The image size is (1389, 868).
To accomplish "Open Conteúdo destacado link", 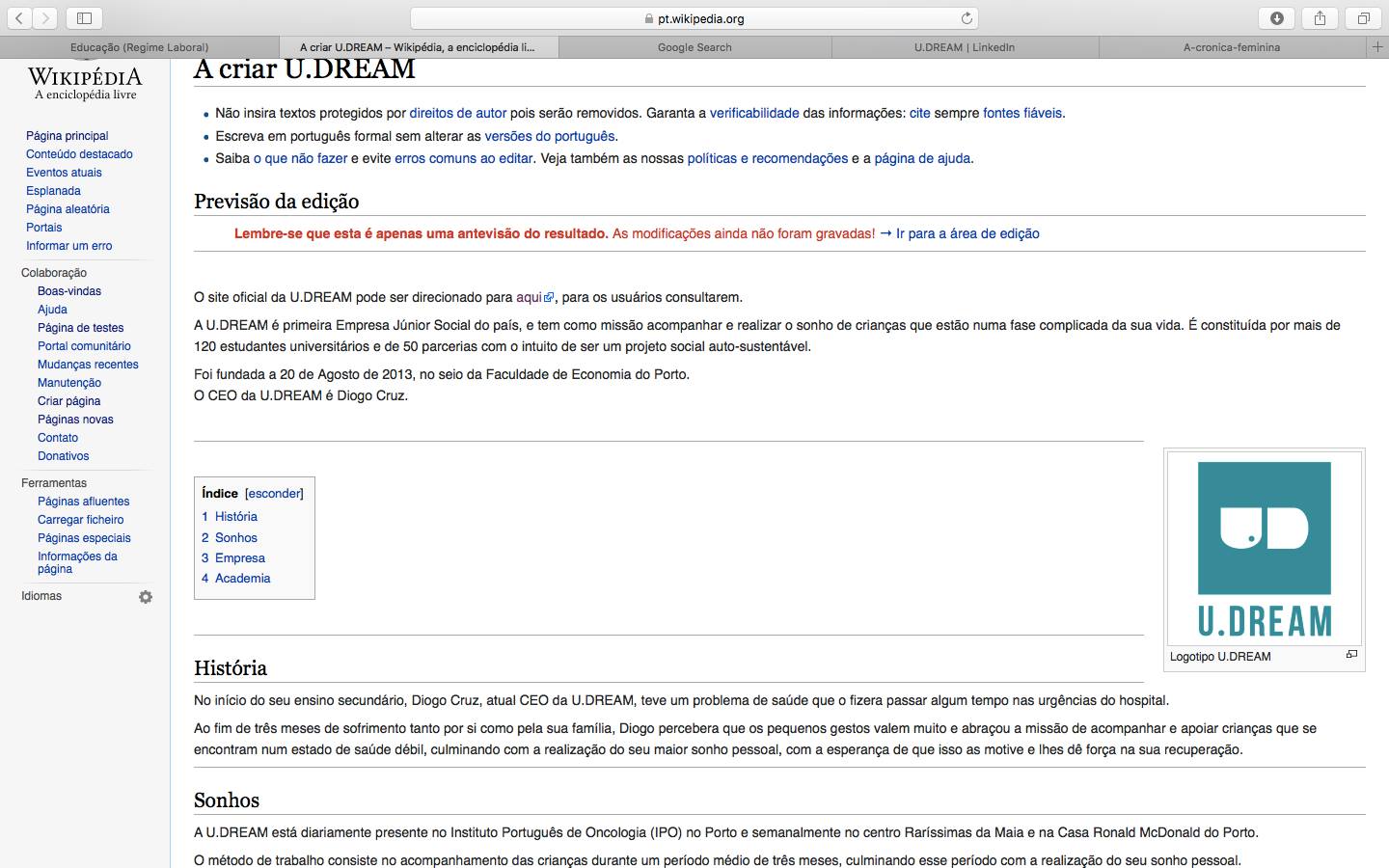I will (x=79, y=154).
